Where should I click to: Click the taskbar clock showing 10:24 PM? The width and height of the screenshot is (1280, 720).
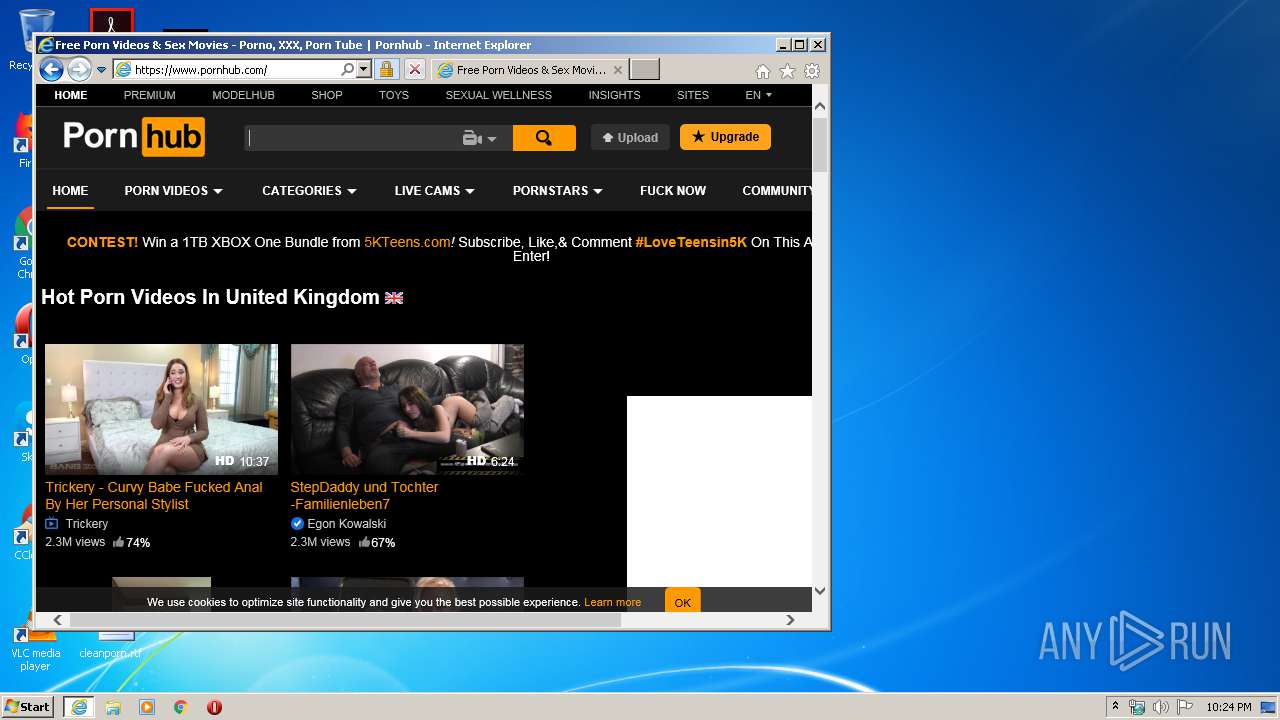click(1229, 707)
